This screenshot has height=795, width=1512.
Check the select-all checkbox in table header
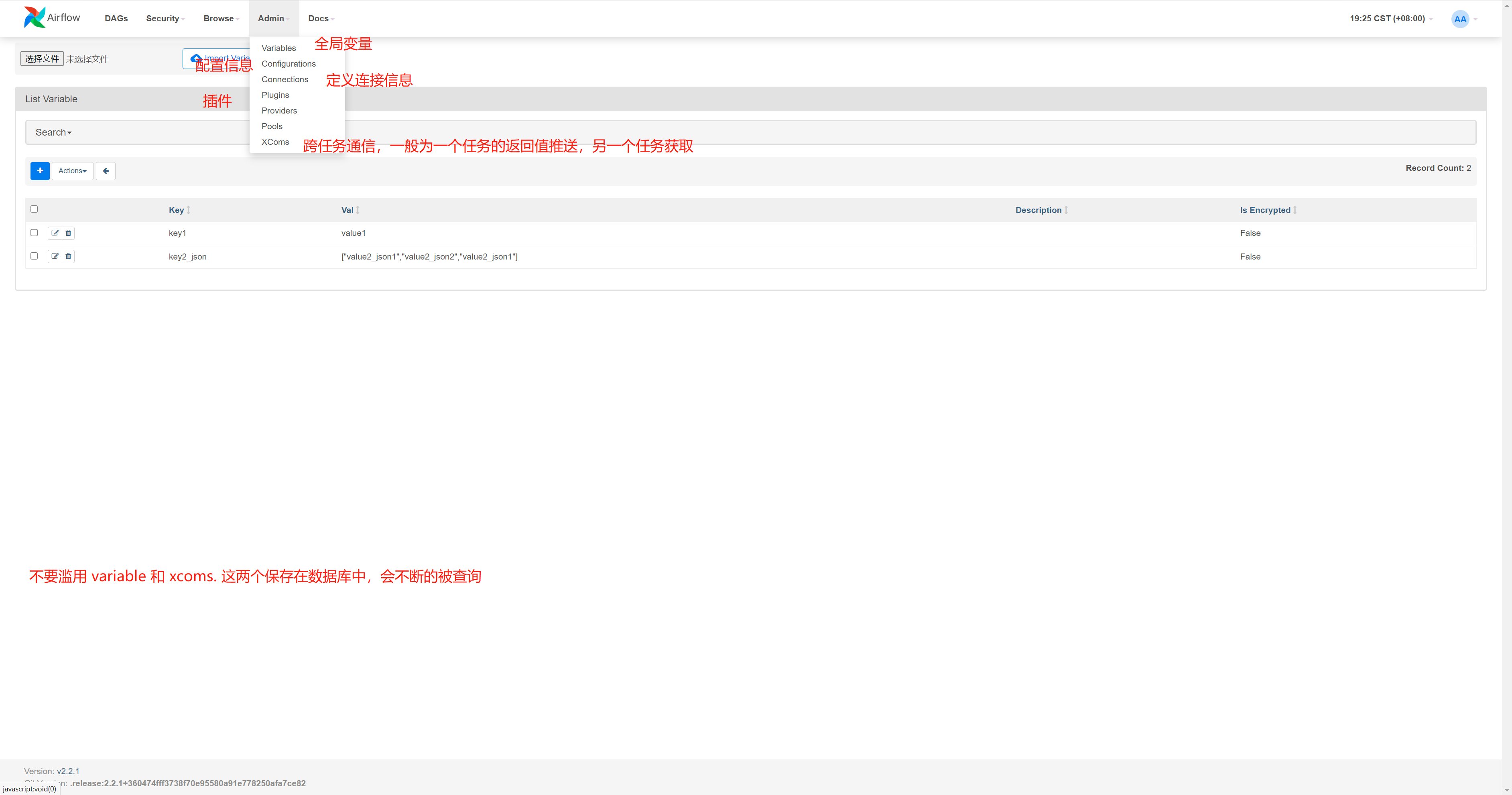tap(34, 209)
